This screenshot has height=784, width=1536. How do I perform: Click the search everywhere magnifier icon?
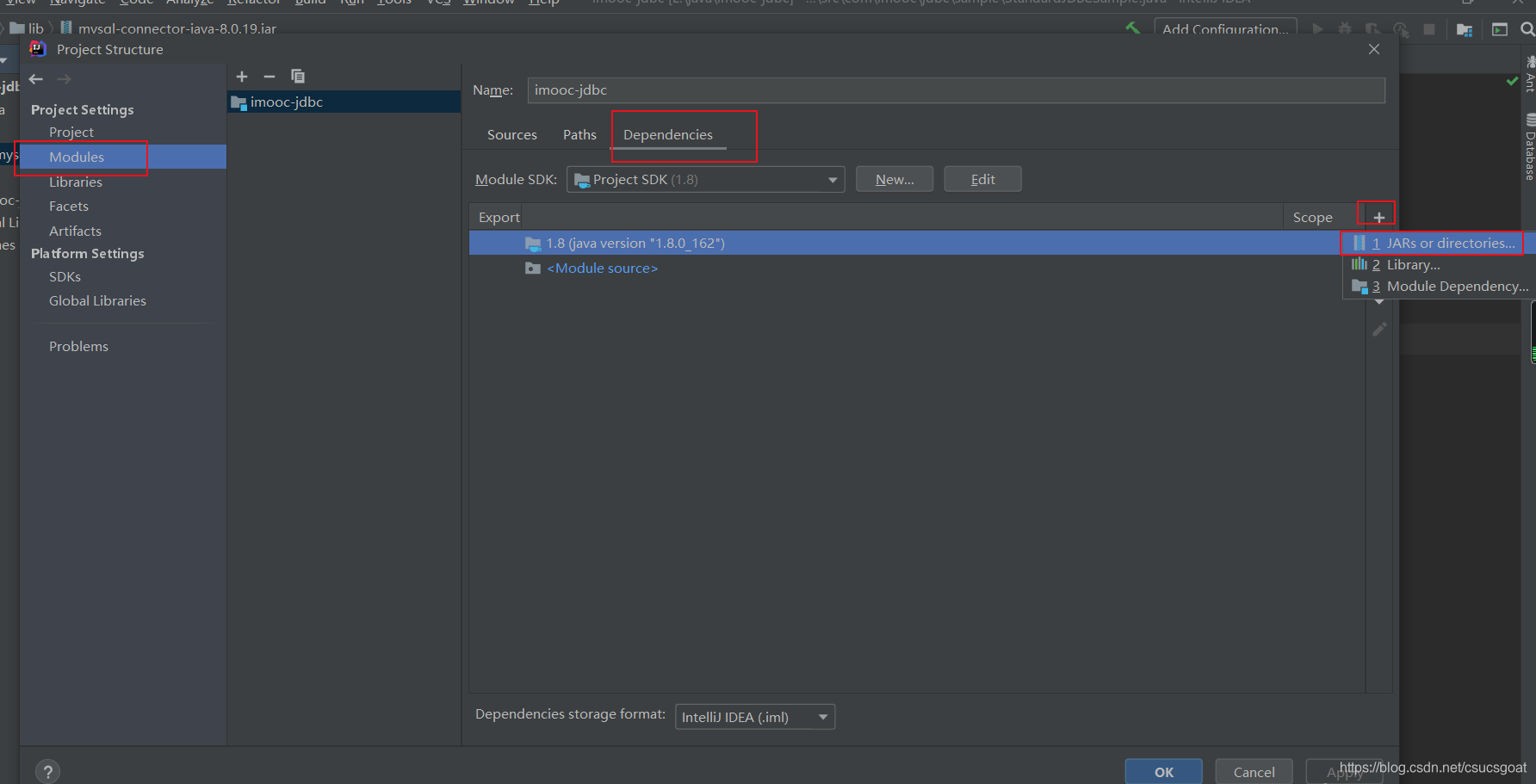[1527, 29]
